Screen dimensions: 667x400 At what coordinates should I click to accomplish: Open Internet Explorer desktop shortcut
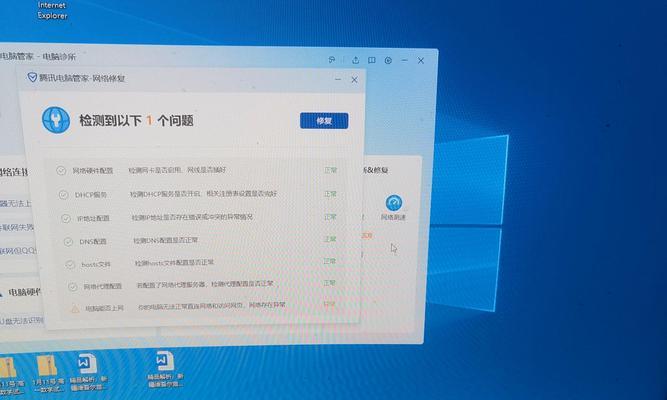point(52,10)
